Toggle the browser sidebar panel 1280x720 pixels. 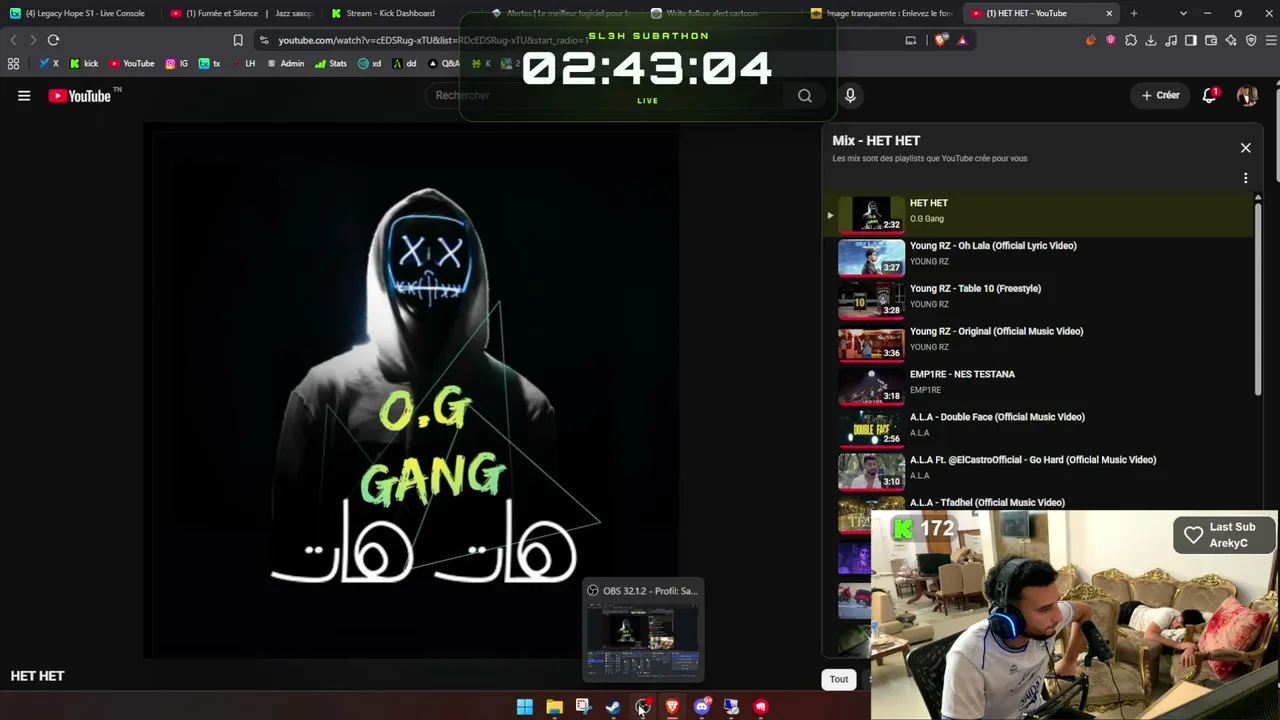coord(1191,40)
